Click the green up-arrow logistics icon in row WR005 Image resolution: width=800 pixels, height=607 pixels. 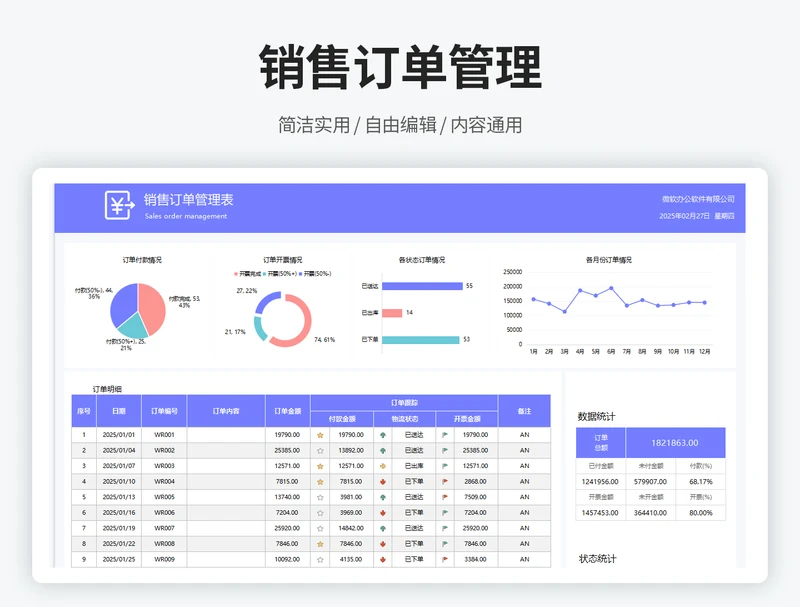[383, 497]
